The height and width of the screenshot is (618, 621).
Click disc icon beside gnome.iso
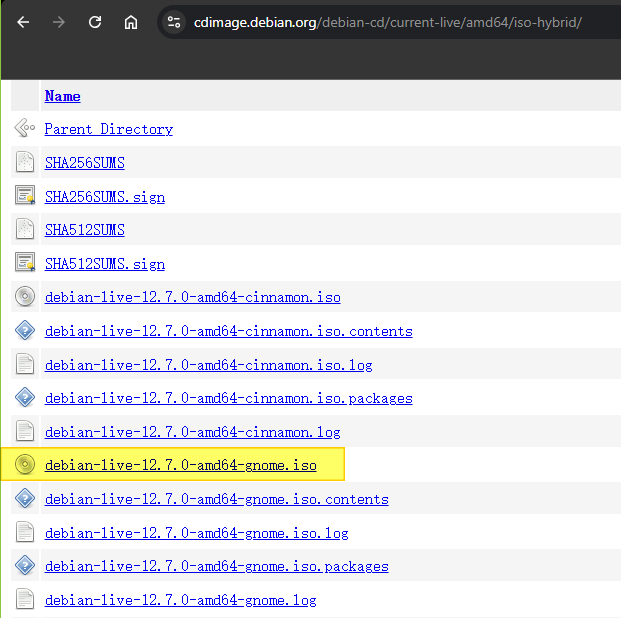[x=25, y=464]
